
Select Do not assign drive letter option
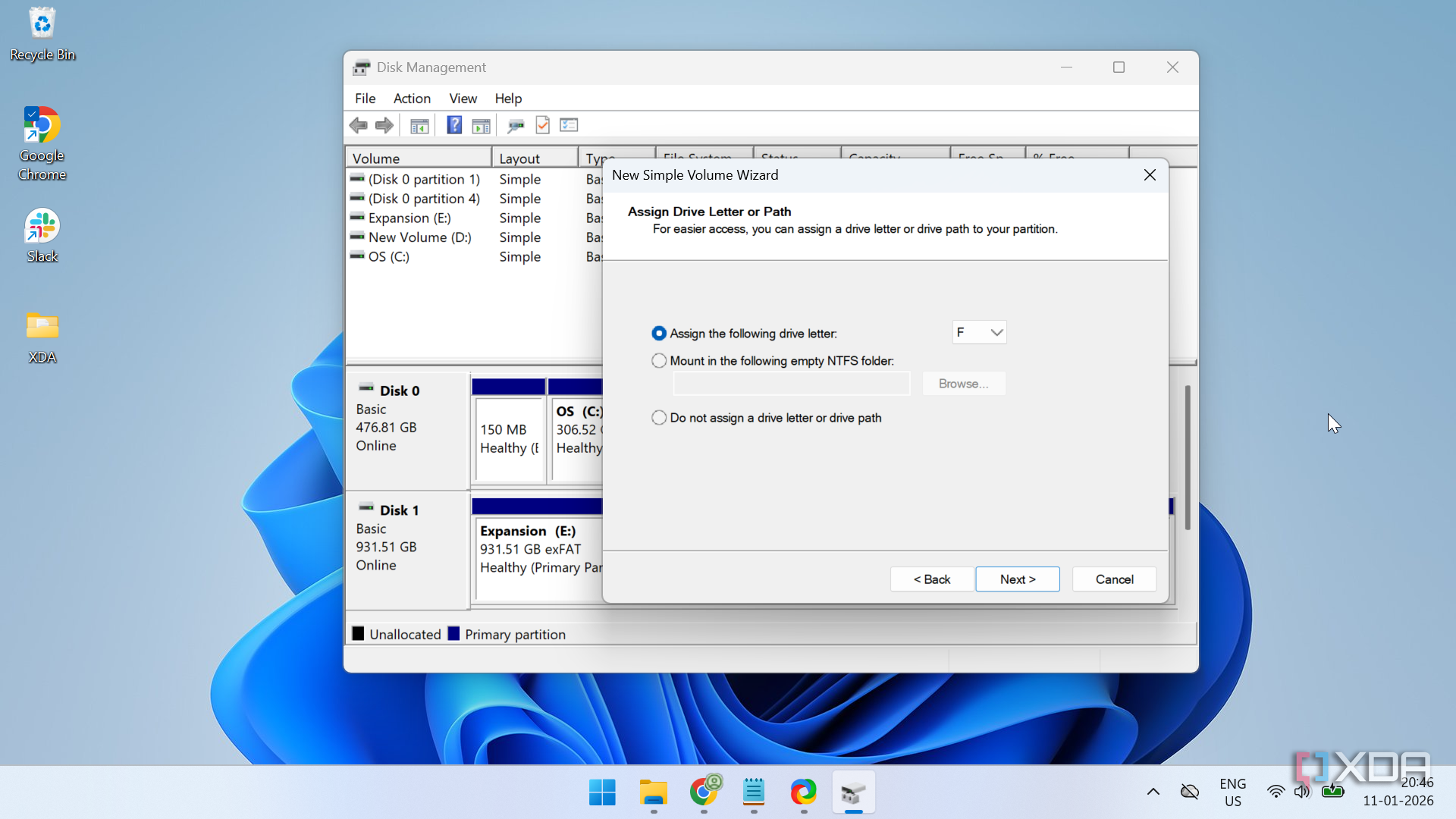(x=659, y=418)
